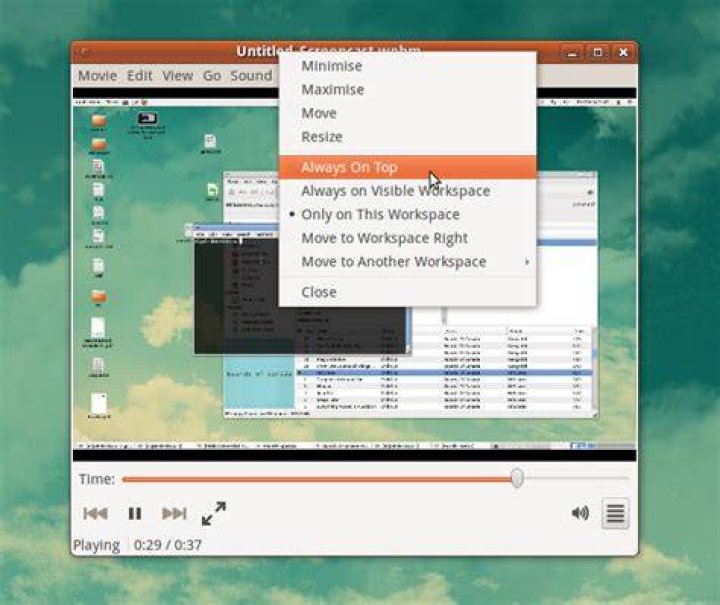Viewport: 720px width, 605px height.
Task: Choose Minimise in the context menu
Action: tap(407, 66)
